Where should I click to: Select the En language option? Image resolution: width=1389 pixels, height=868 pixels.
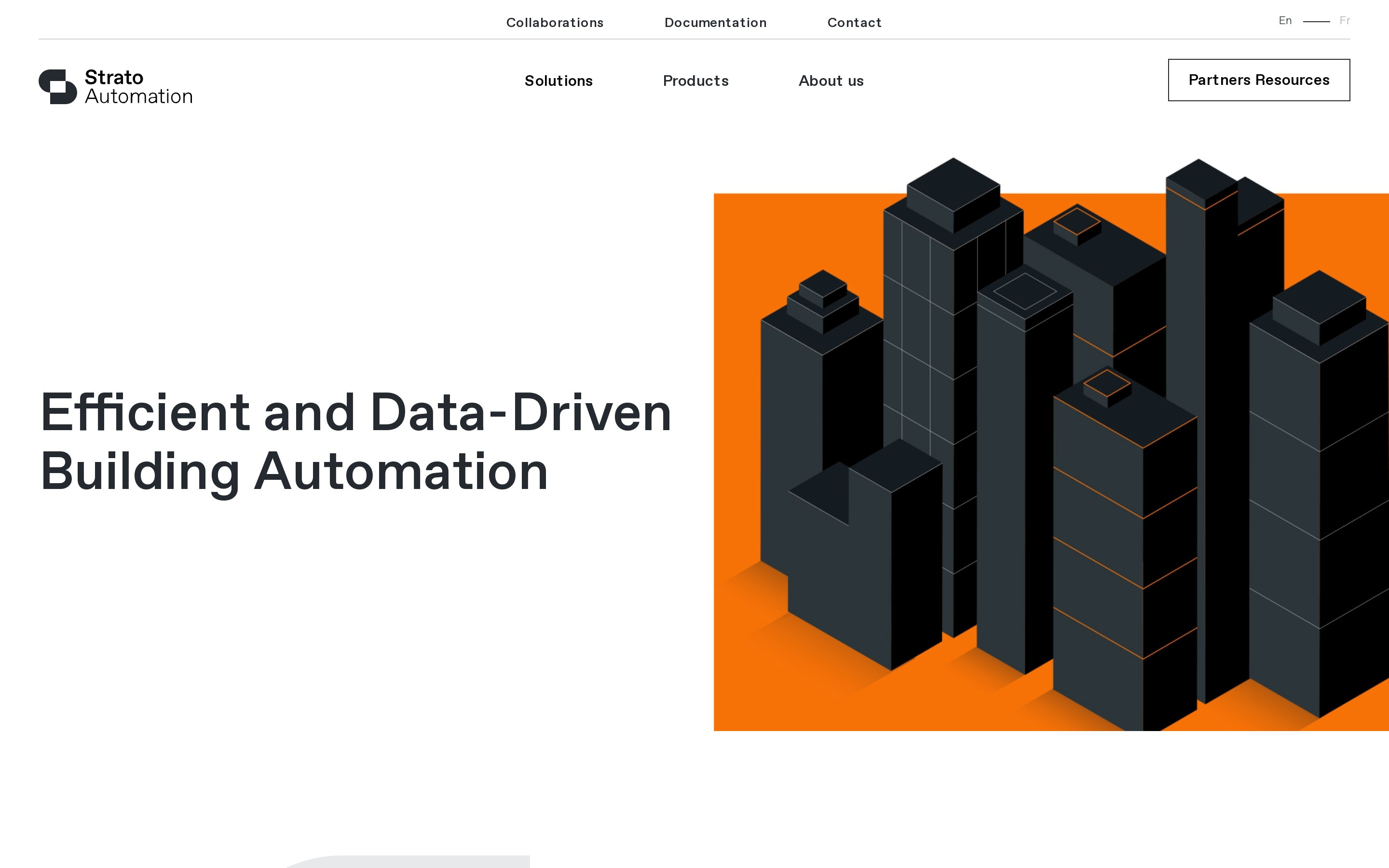pos(1284,21)
